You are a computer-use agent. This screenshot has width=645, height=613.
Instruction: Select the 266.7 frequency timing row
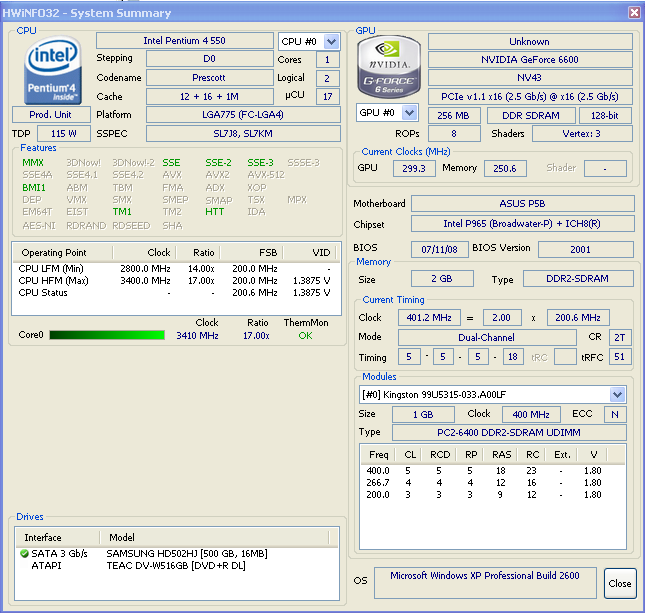[x=492, y=483]
